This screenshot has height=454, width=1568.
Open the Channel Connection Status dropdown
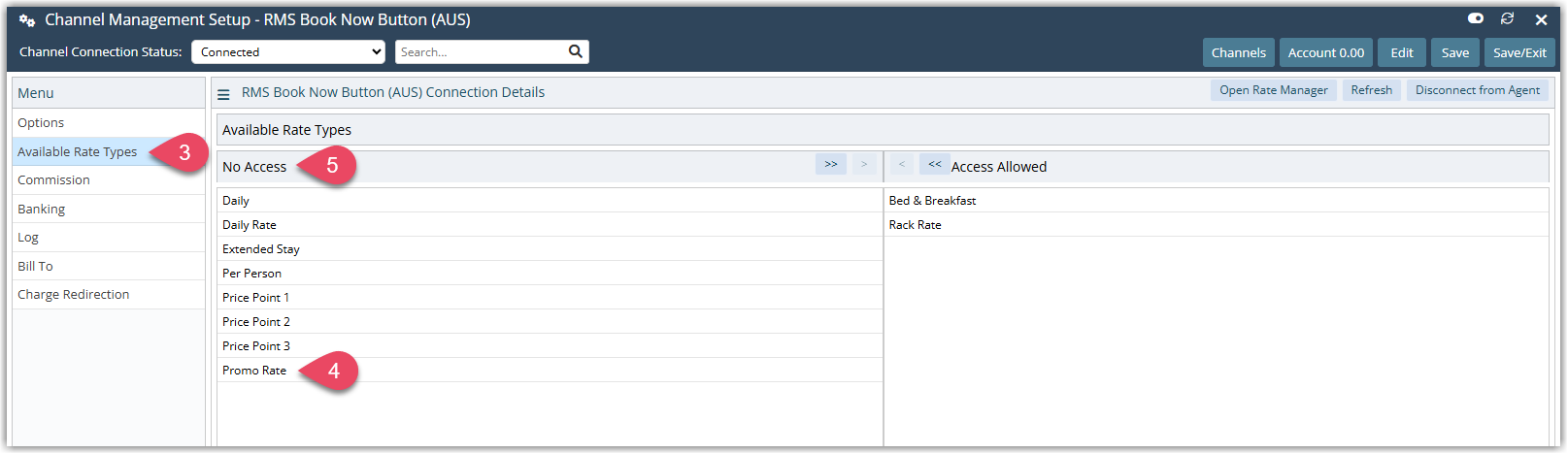pyautogui.click(x=288, y=52)
